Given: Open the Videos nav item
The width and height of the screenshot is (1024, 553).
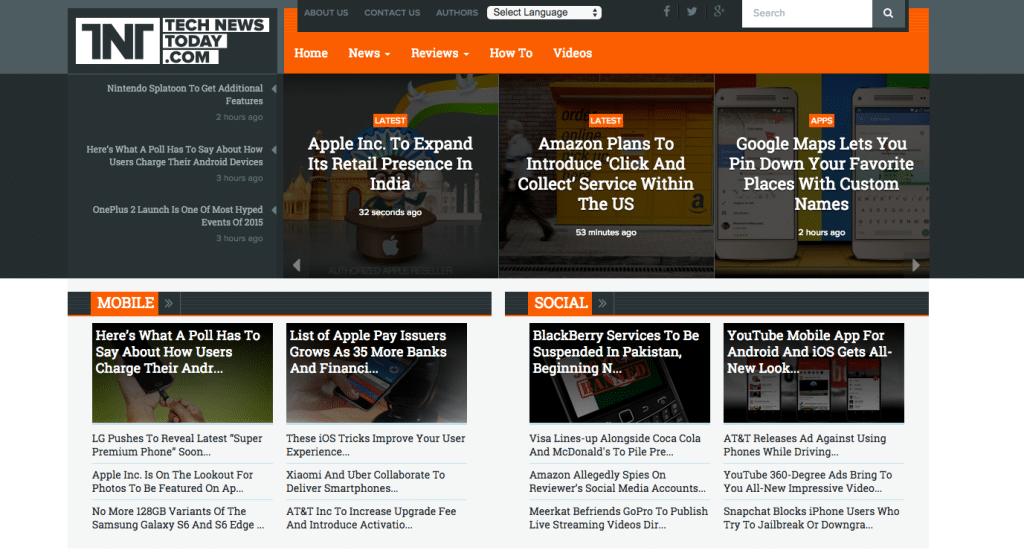Looking at the screenshot, I should (x=573, y=53).
